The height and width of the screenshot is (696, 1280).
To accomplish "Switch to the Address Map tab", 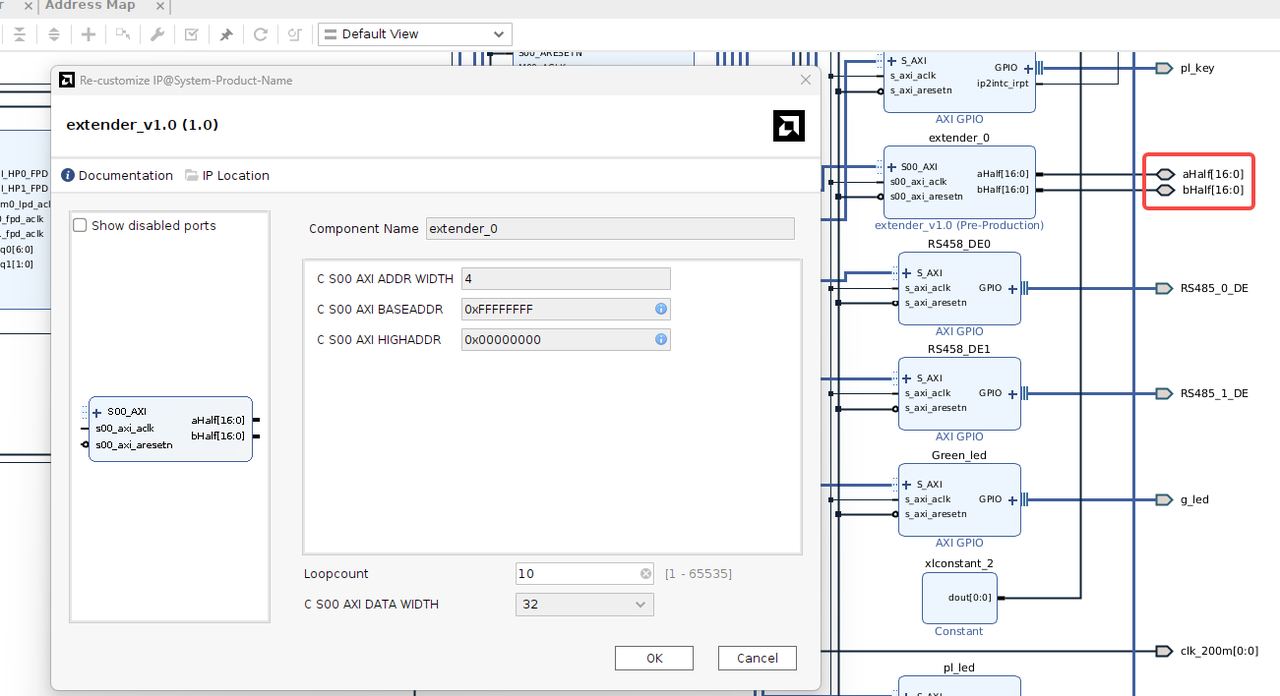I will (x=90, y=6).
